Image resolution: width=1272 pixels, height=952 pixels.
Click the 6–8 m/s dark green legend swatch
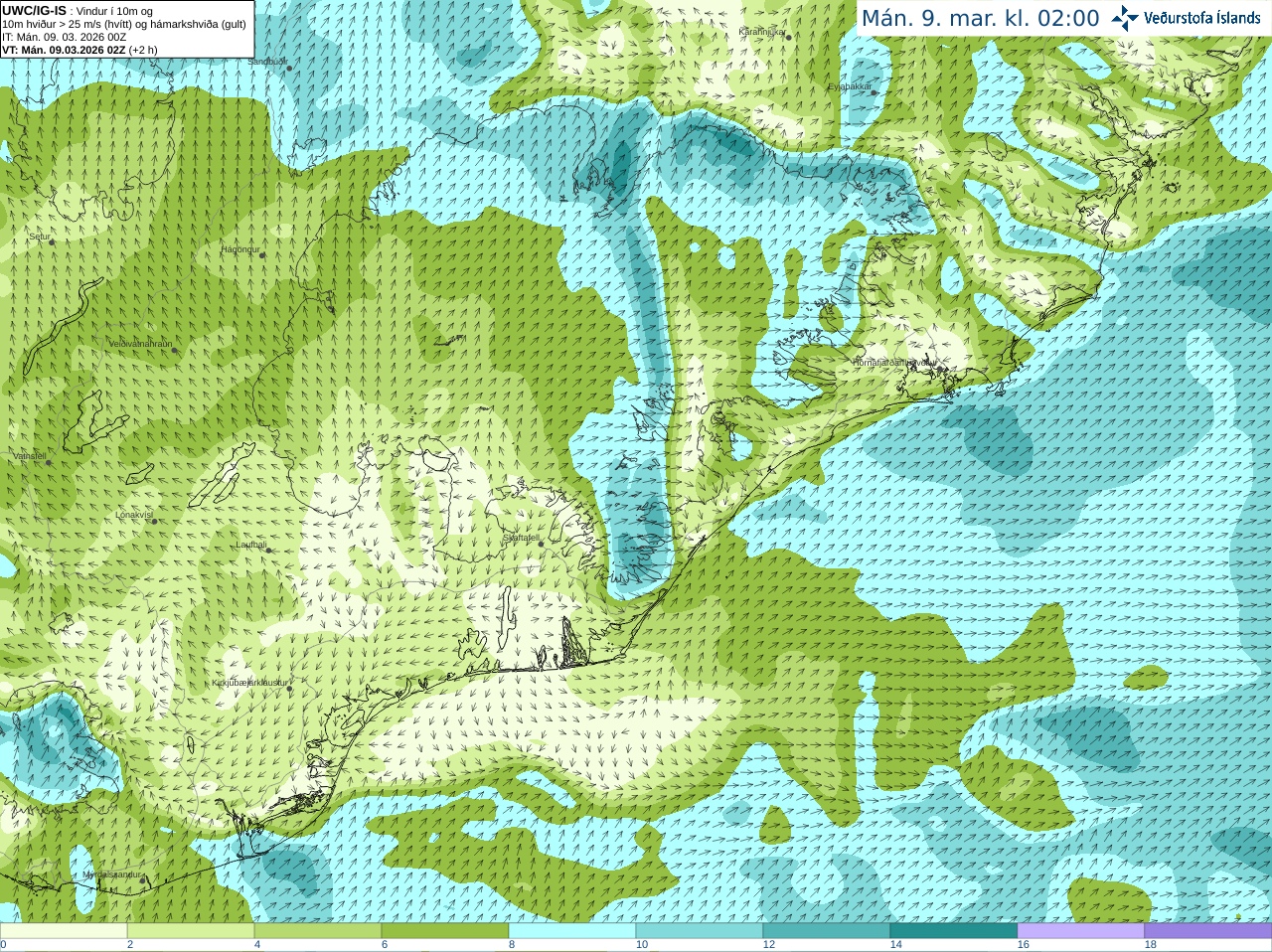point(445,931)
